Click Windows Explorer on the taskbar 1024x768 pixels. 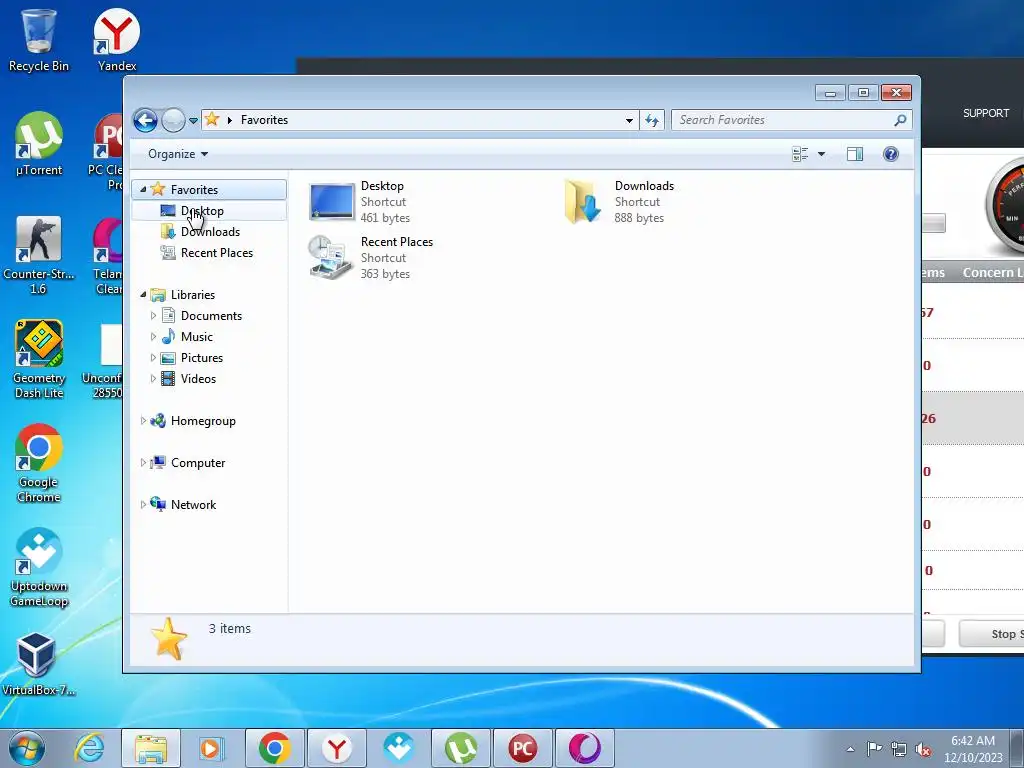[x=151, y=748]
